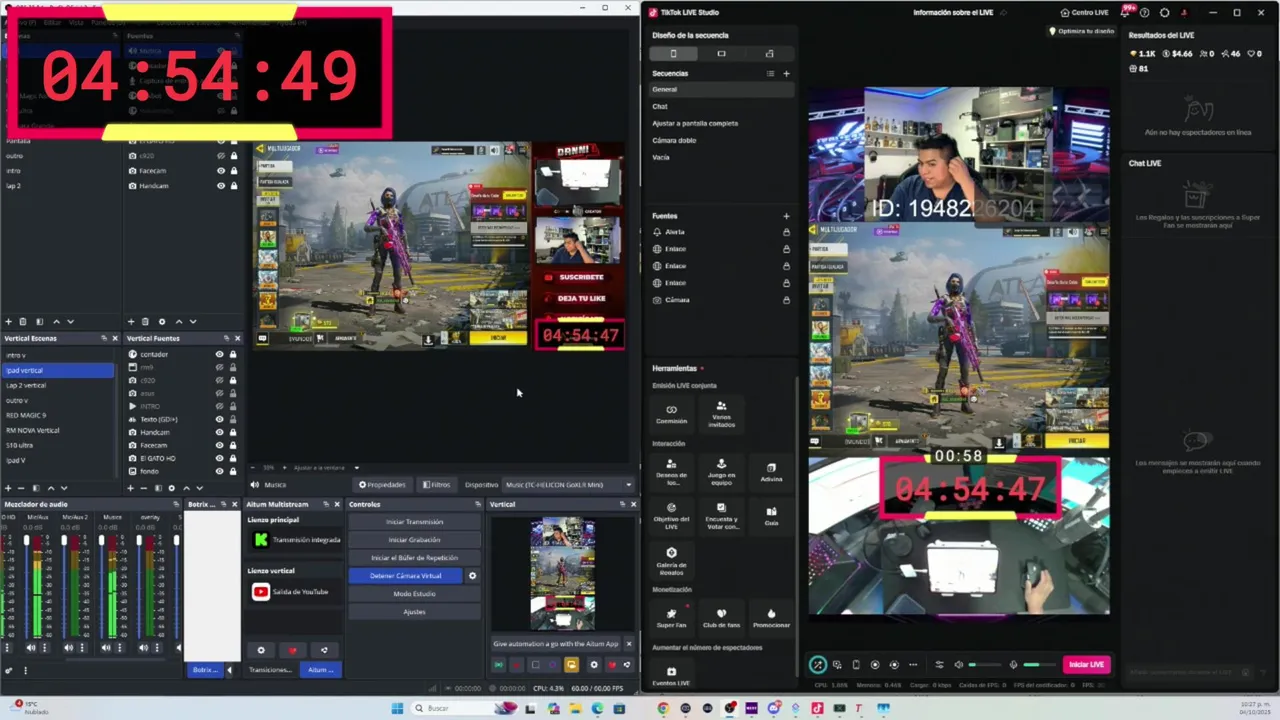Open Juego en equipo interaction tool
The image size is (1280, 720).
[721, 471]
